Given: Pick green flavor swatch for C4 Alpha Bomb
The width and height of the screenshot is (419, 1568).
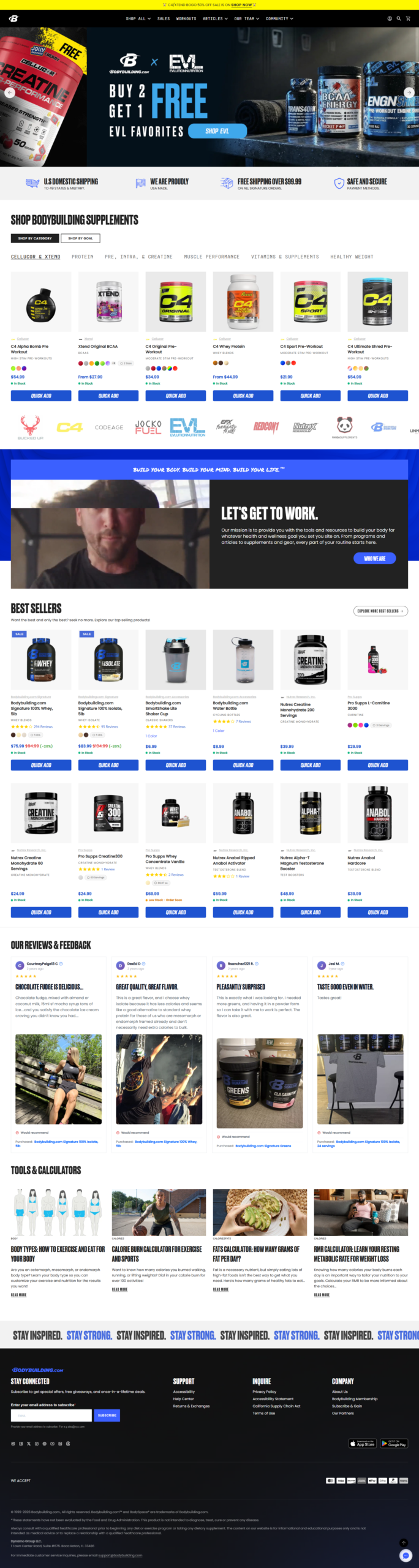Looking at the screenshot, I should point(13,368).
